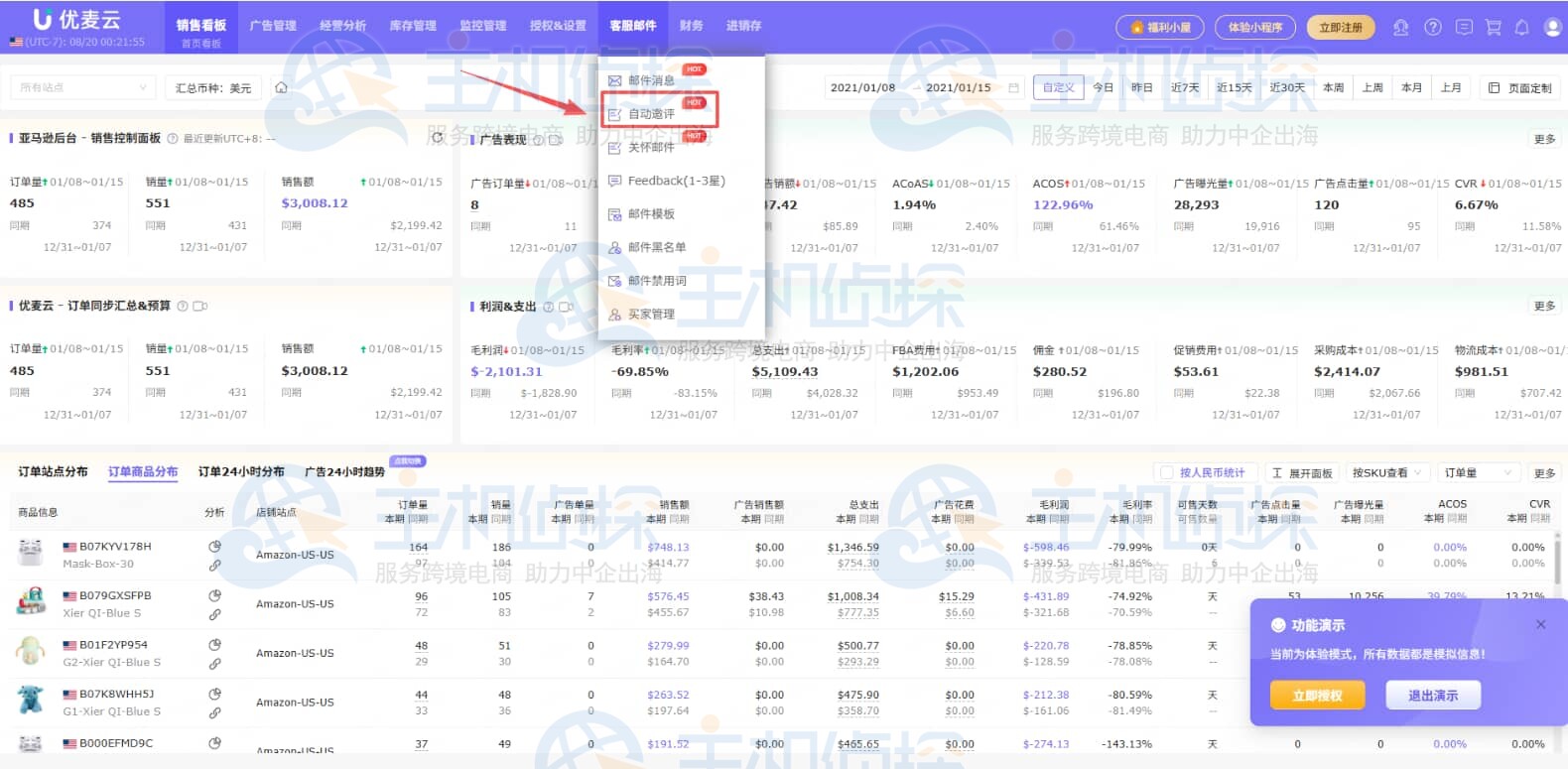Open the customer service headset icon
Viewport: 1568px width, 769px height.
1400,28
